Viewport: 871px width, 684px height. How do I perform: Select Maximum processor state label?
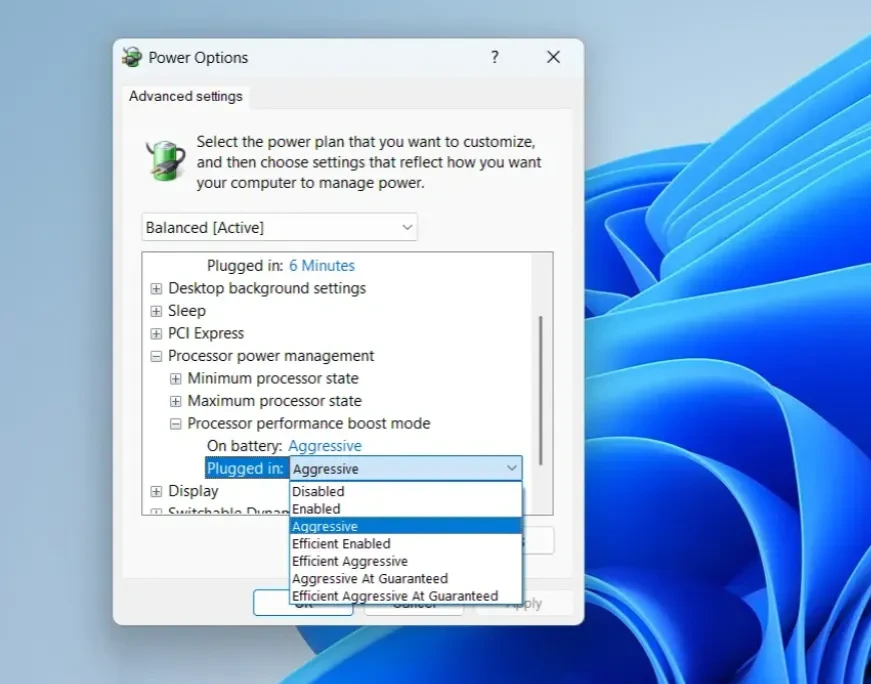pyautogui.click(x=274, y=401)
